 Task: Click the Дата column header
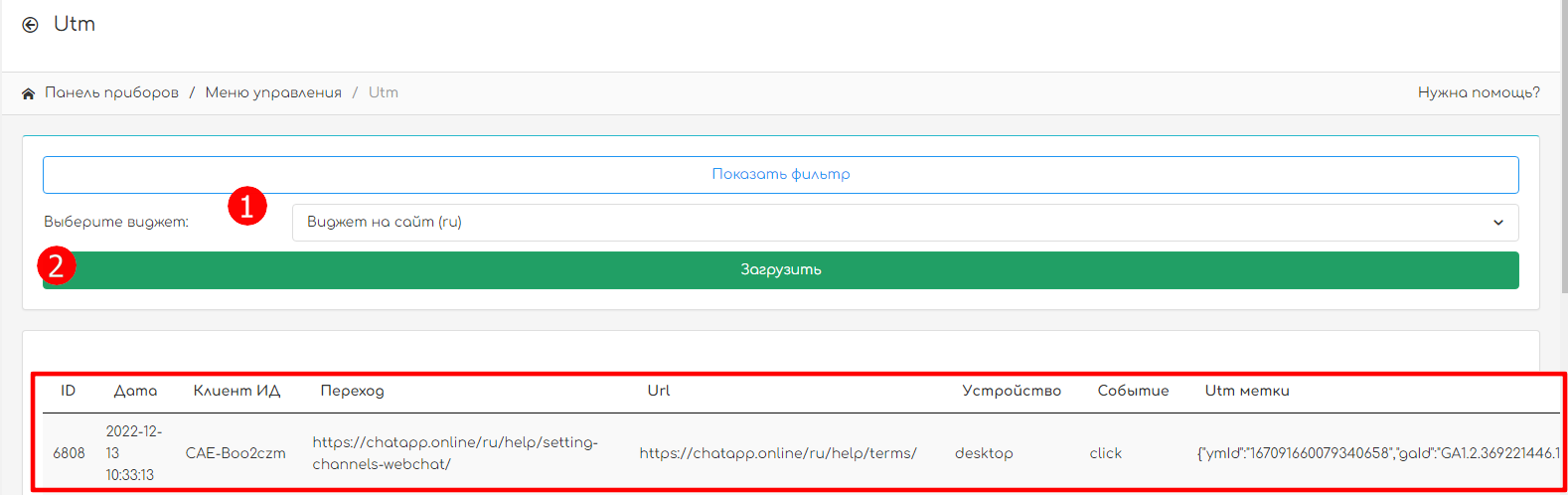135,391
